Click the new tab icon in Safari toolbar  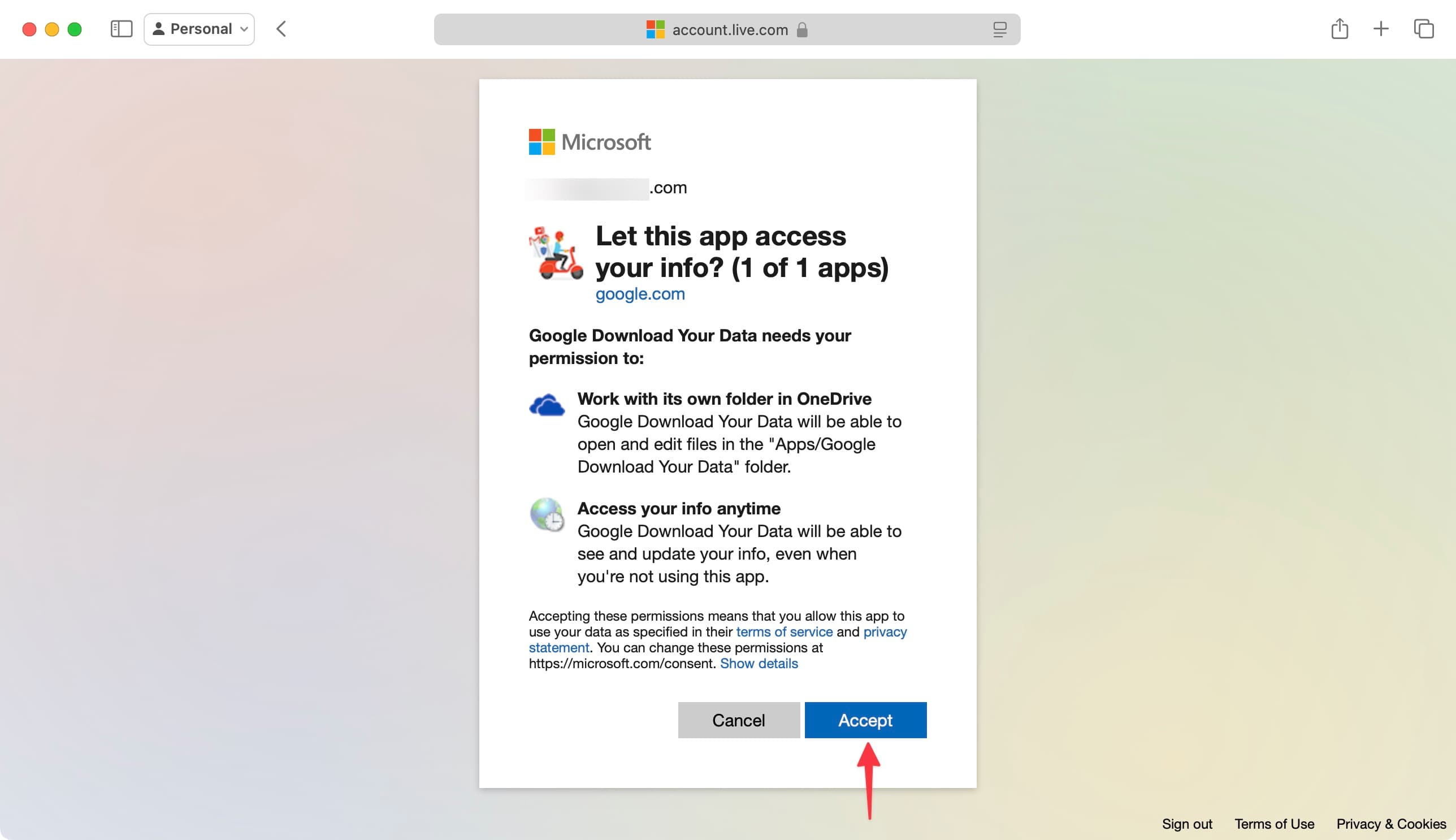1381,28
